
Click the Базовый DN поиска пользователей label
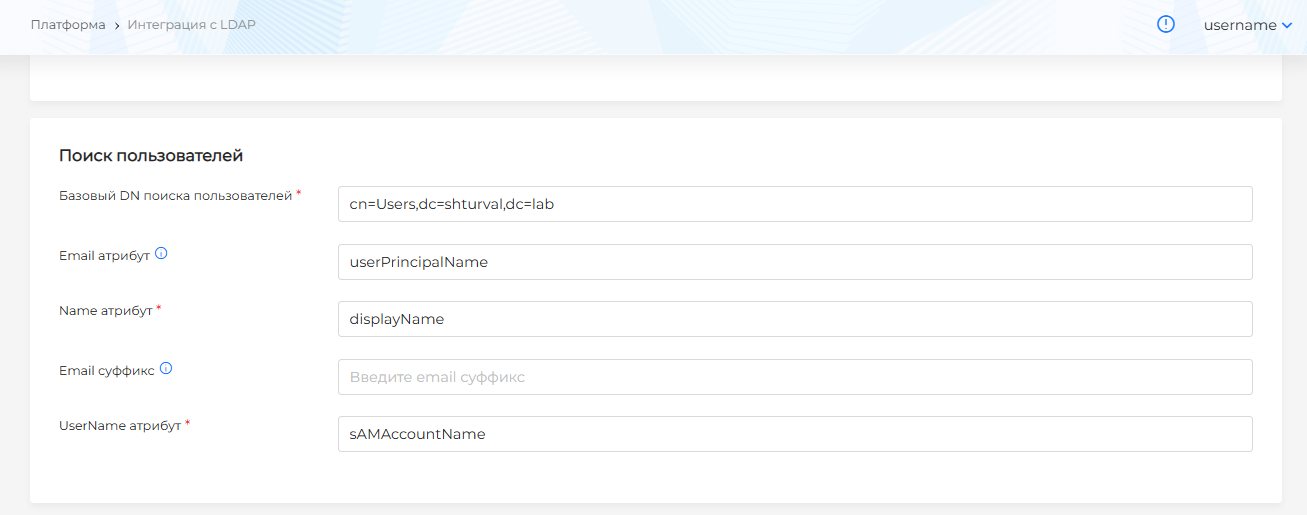point(175,196)
